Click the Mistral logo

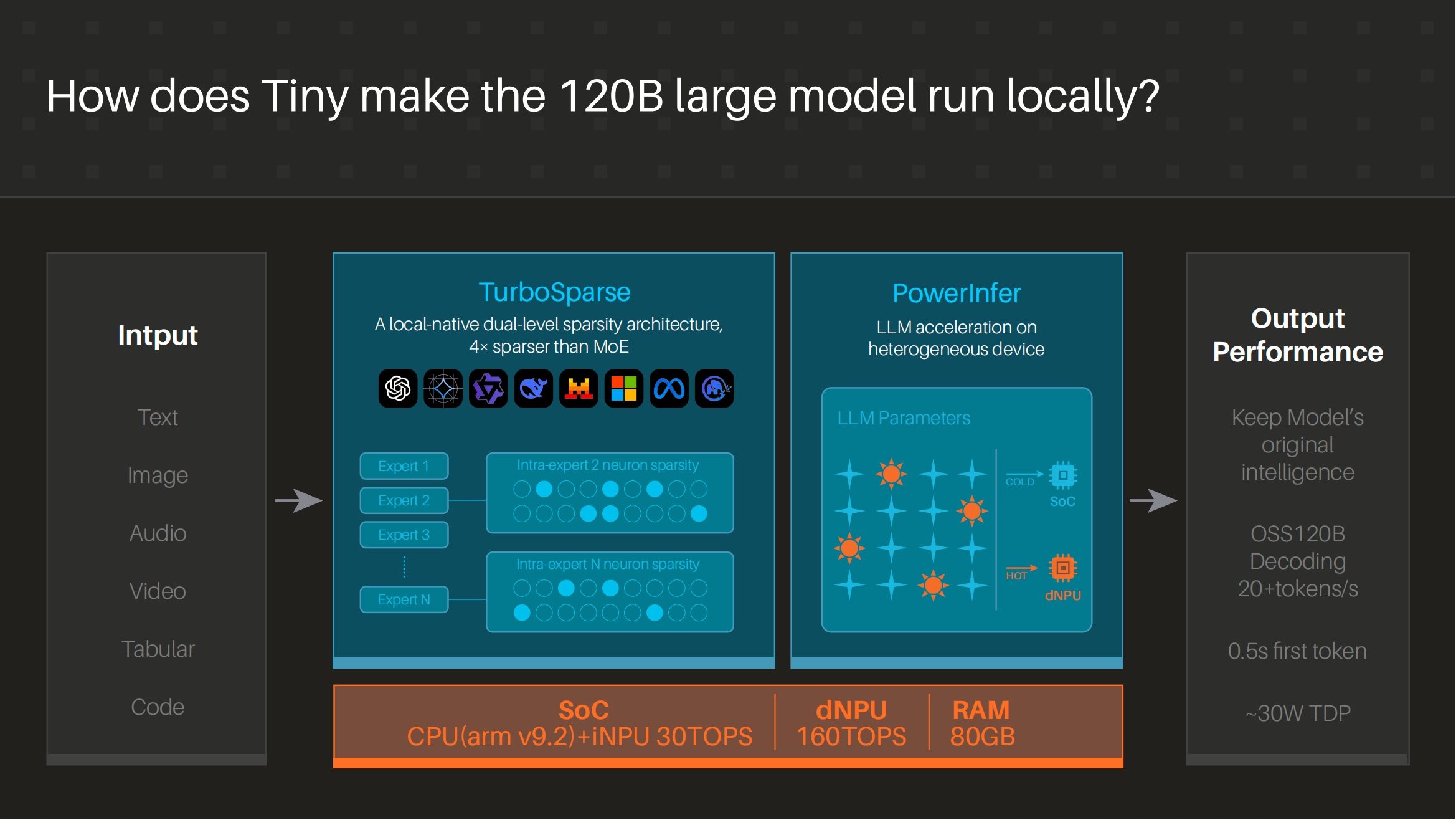[x=579, y=389]
